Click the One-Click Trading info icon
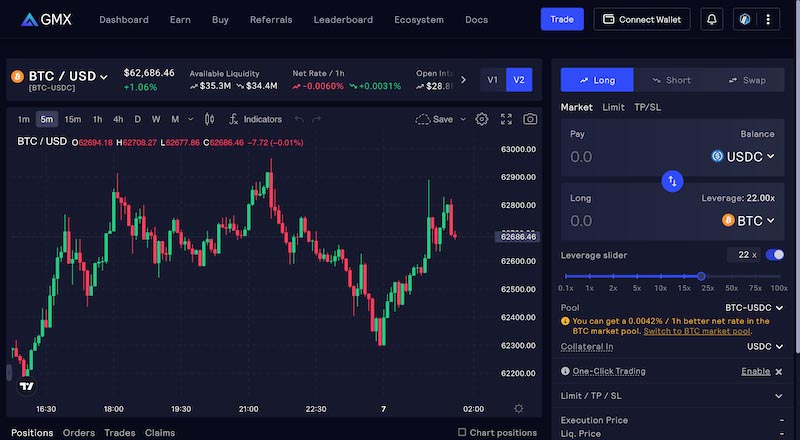This screenshot has height=440, width=800. (565, 371)
